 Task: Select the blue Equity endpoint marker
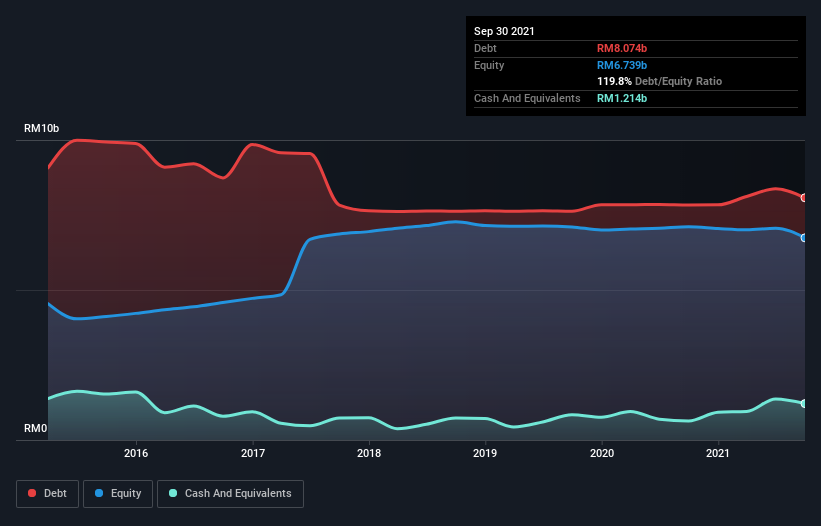tap(804, 238)
